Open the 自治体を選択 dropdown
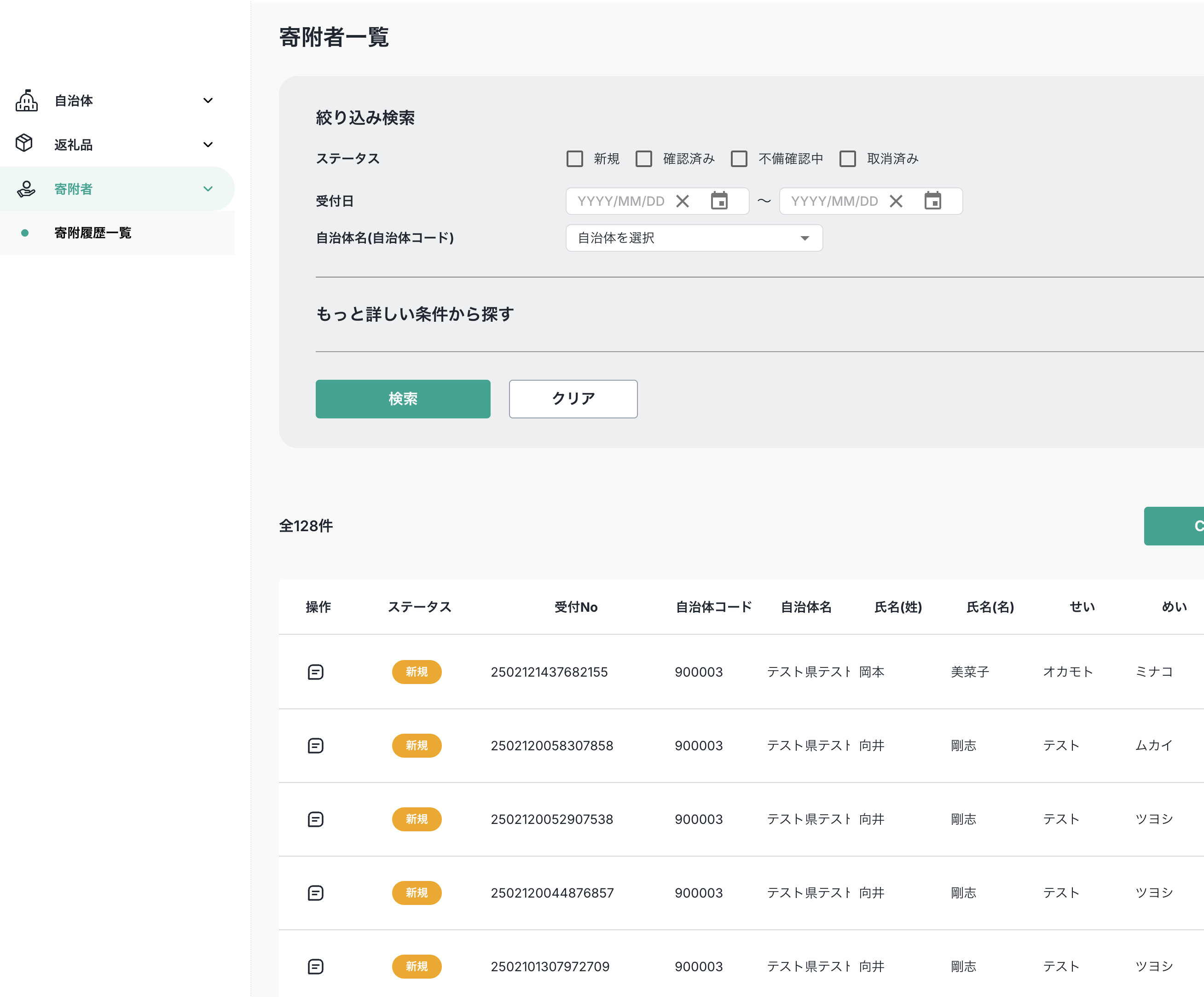The height and width of the screenshot is (997, 1204). point(694,238)
